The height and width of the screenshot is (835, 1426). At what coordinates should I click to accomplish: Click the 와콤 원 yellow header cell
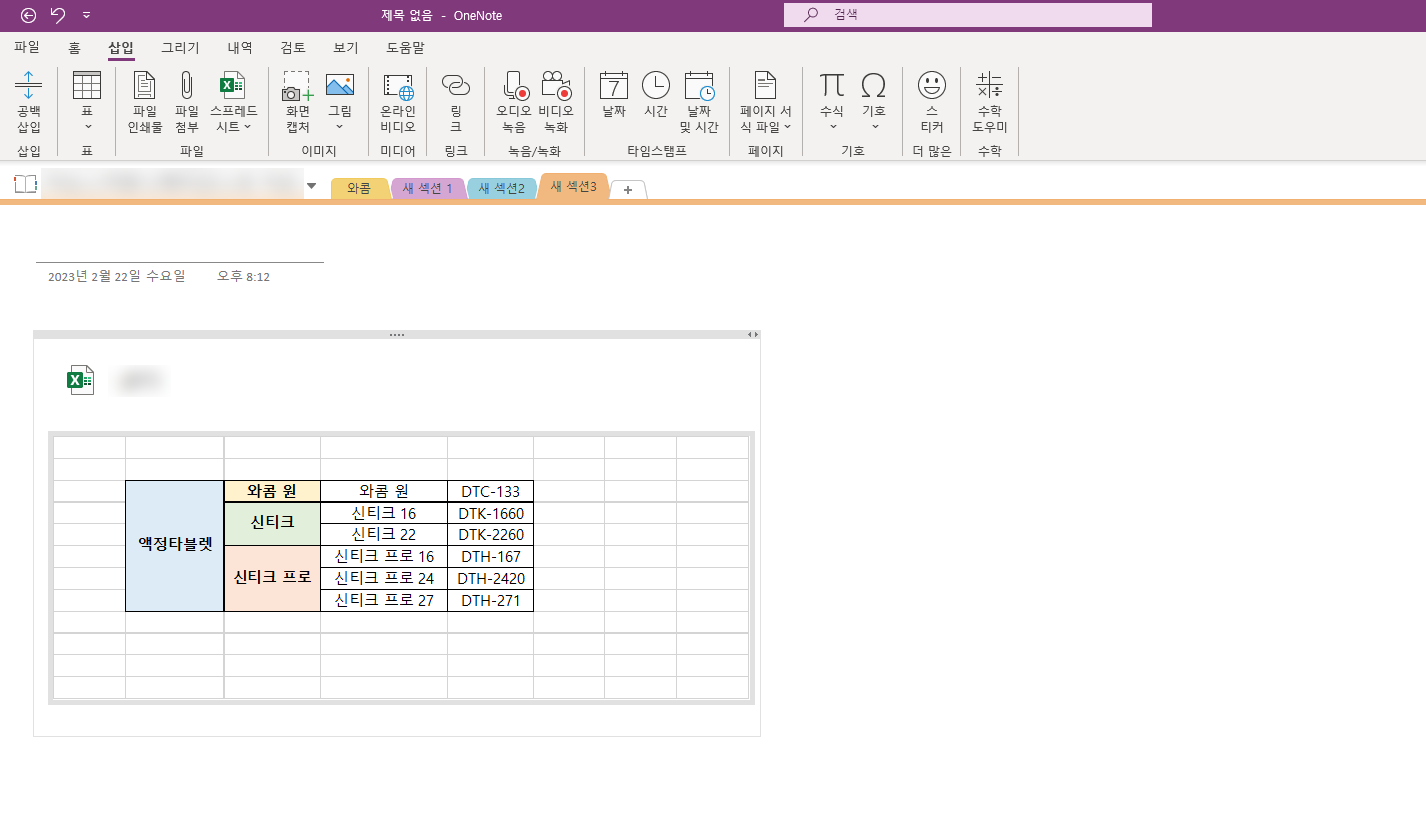[272, 491]
